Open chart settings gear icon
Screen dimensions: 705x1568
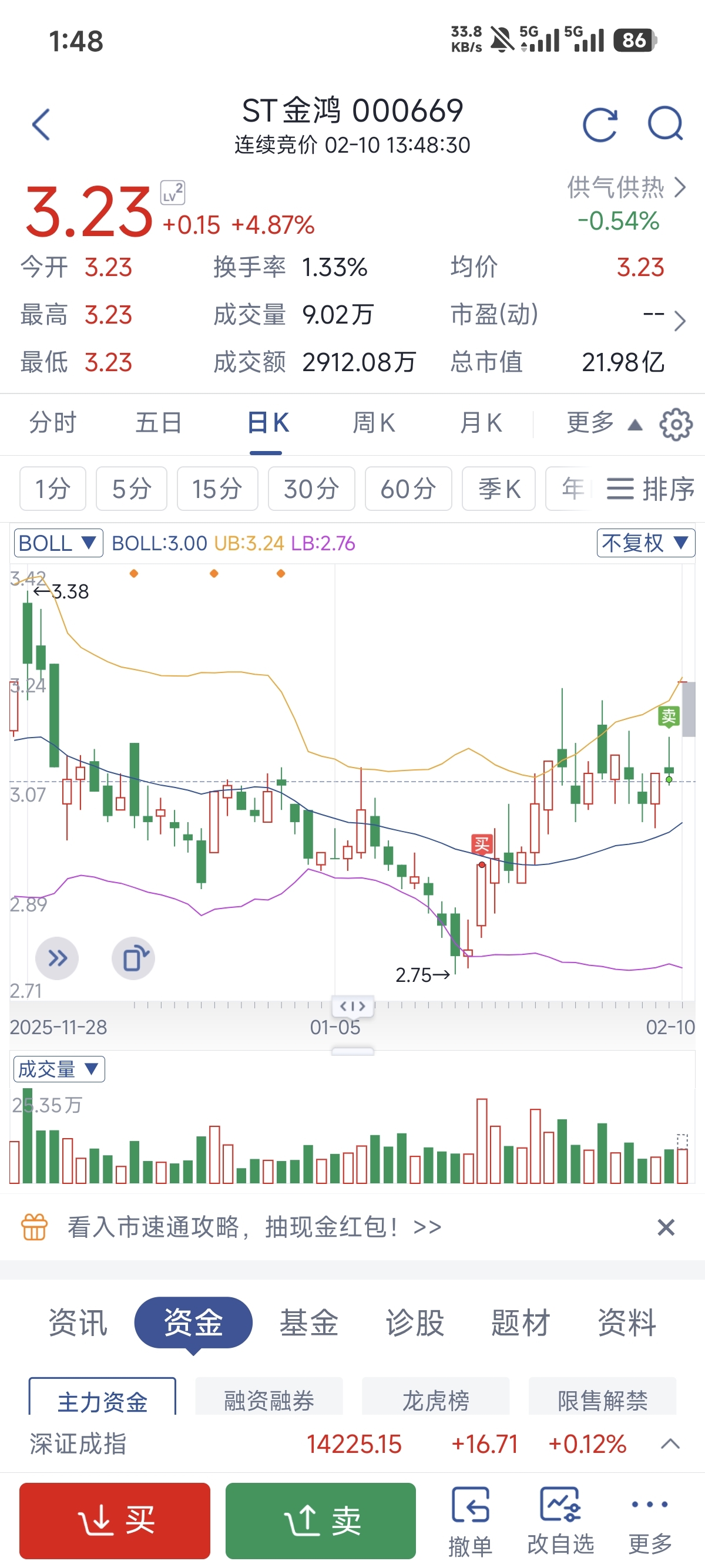pos(676,424)
